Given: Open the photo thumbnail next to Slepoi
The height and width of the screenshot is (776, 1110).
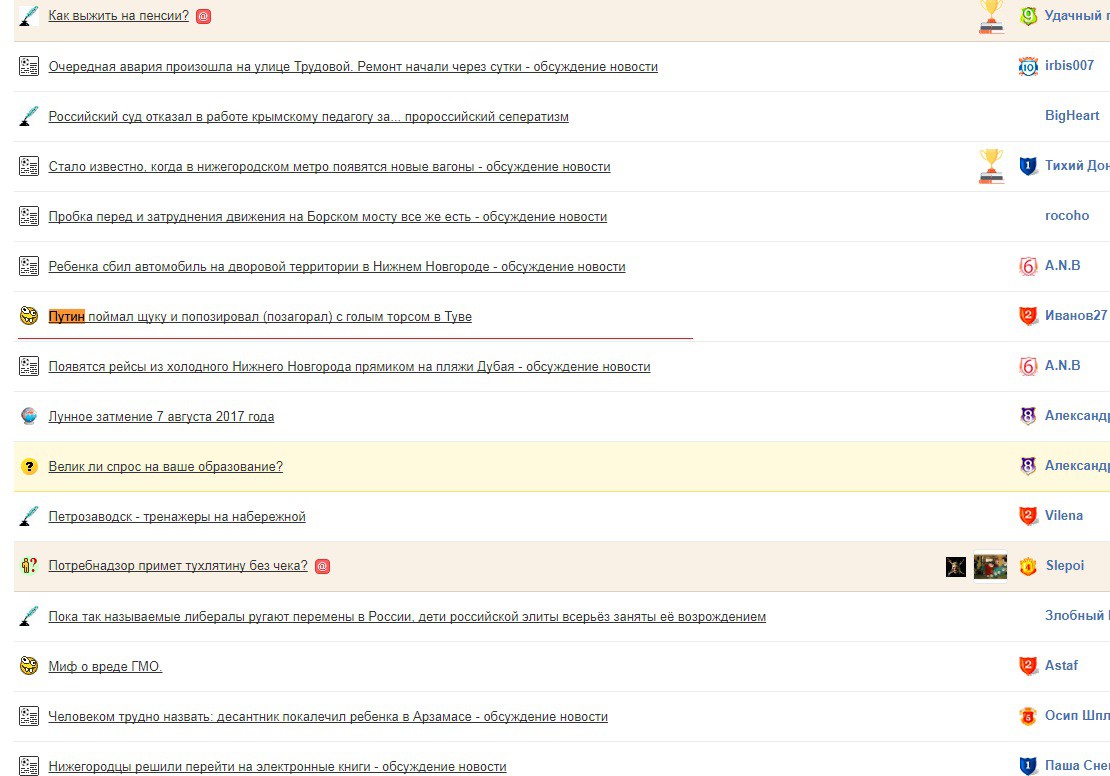Looking at the screenshot, I should [x=990, y=566].
